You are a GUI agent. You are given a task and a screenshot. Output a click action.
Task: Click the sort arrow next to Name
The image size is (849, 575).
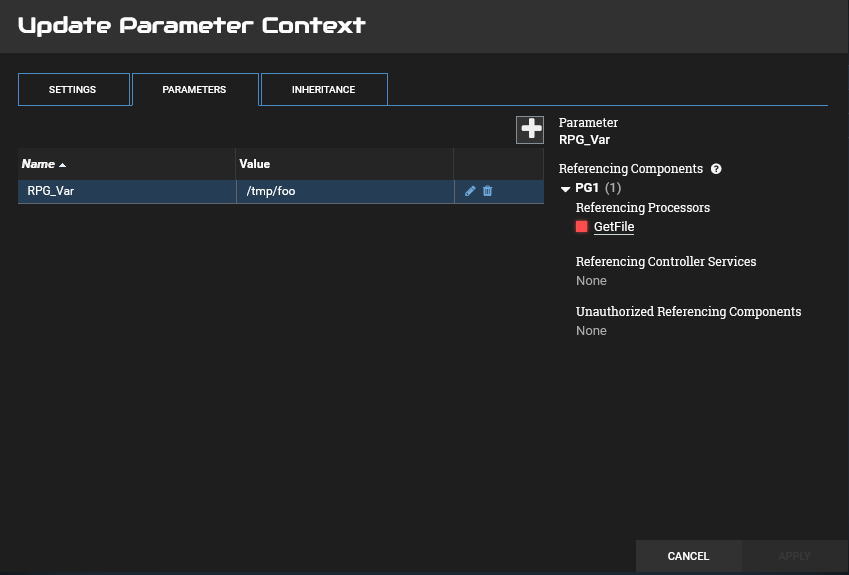point(63,165)
